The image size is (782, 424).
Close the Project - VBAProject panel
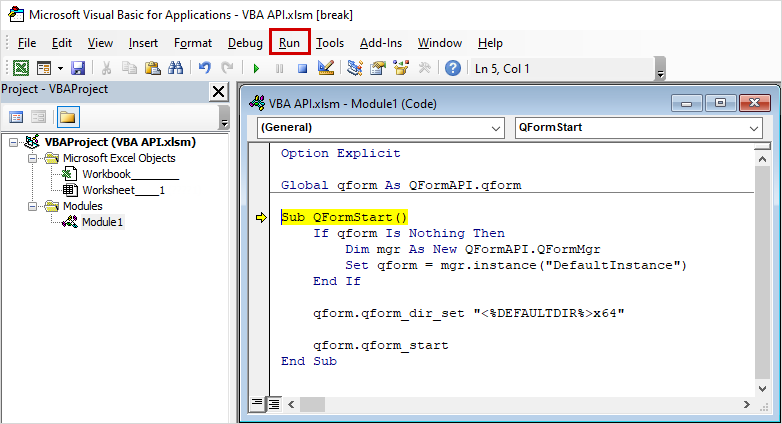coord(218,92)
